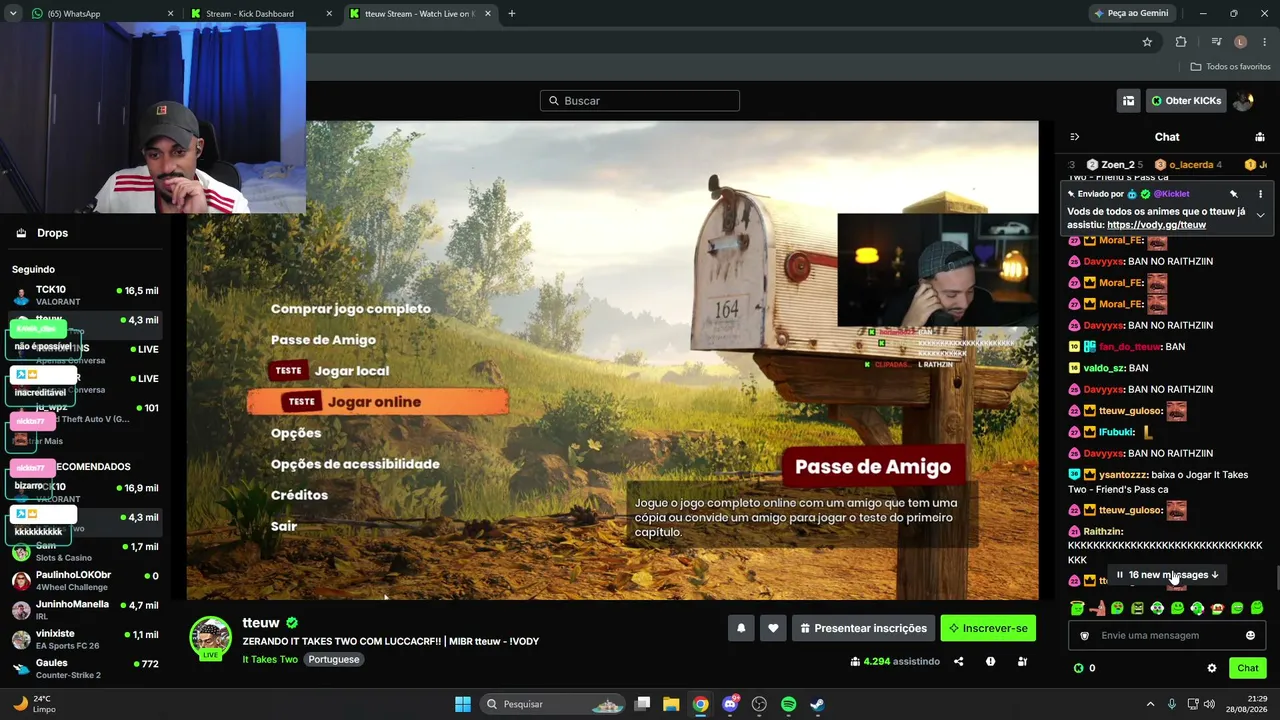Open chat rules shield icon
The width and height of the screenshot is (1280, 720).
(1085, 636)
